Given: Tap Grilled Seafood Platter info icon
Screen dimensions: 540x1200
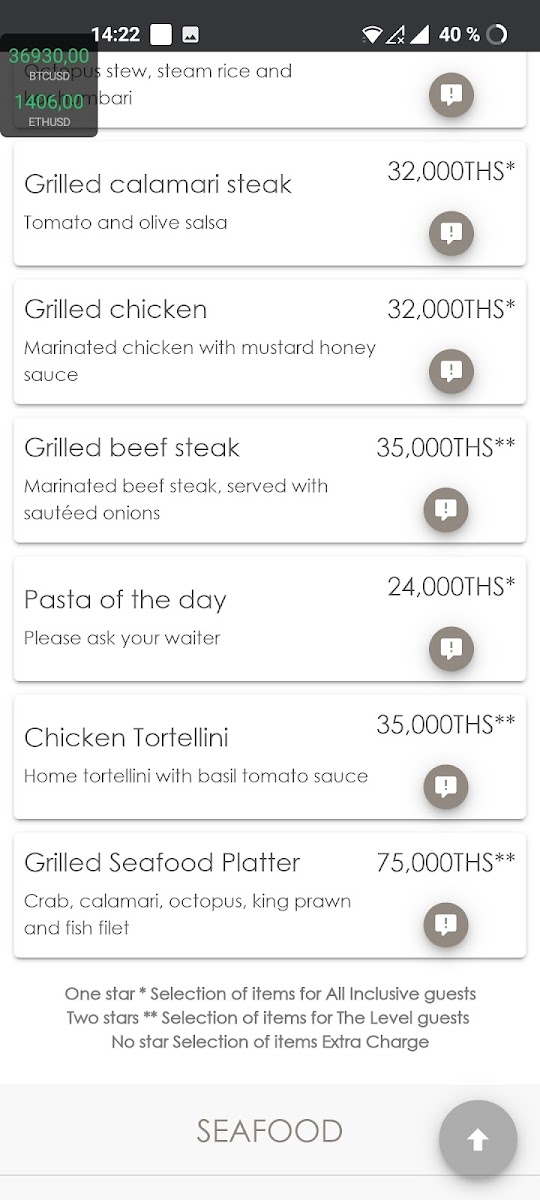Looking at the screenshot, I should [x=446, y=924].
